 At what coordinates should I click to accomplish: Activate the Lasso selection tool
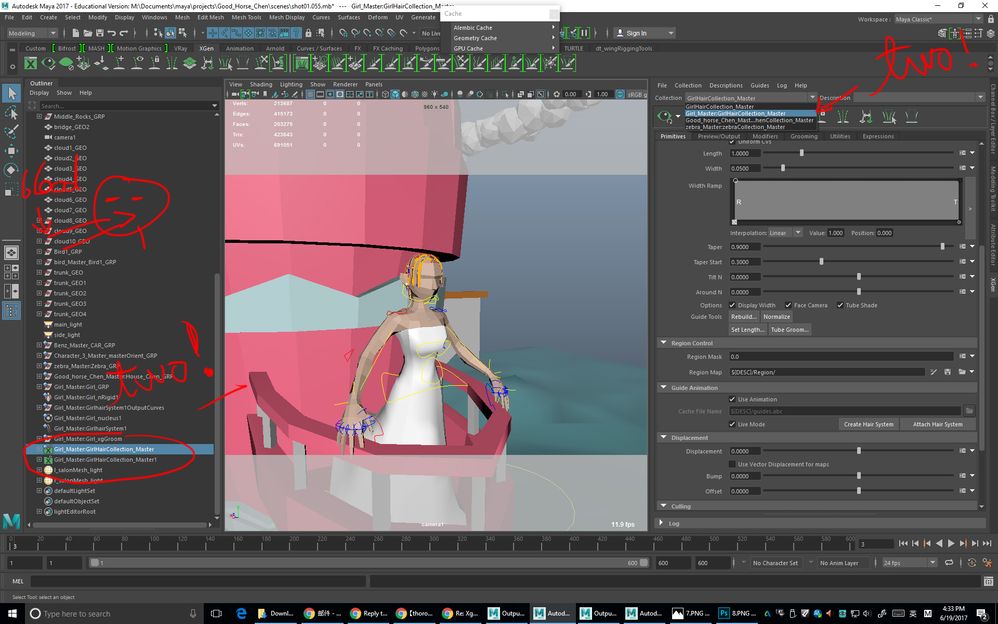point(11,113)
